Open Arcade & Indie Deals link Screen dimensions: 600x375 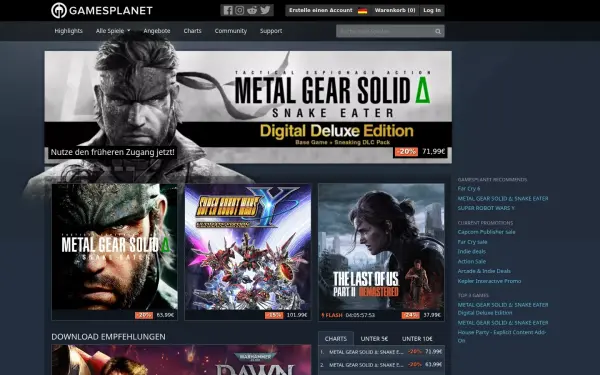point(484,271)
